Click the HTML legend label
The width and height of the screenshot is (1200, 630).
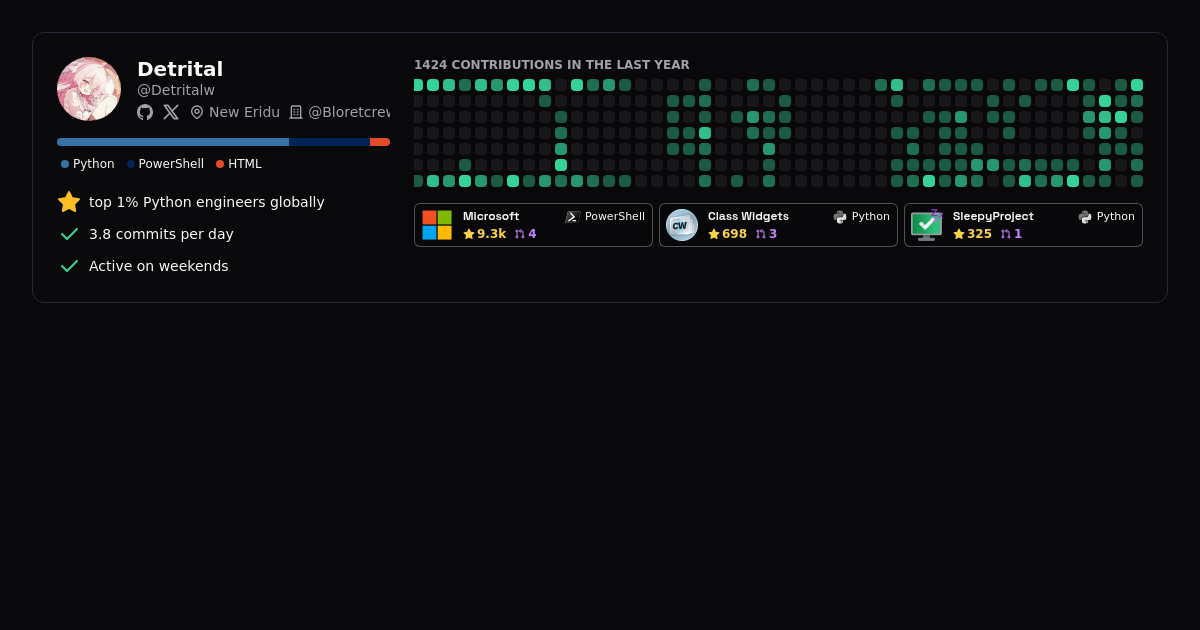[x=245, y=164]
